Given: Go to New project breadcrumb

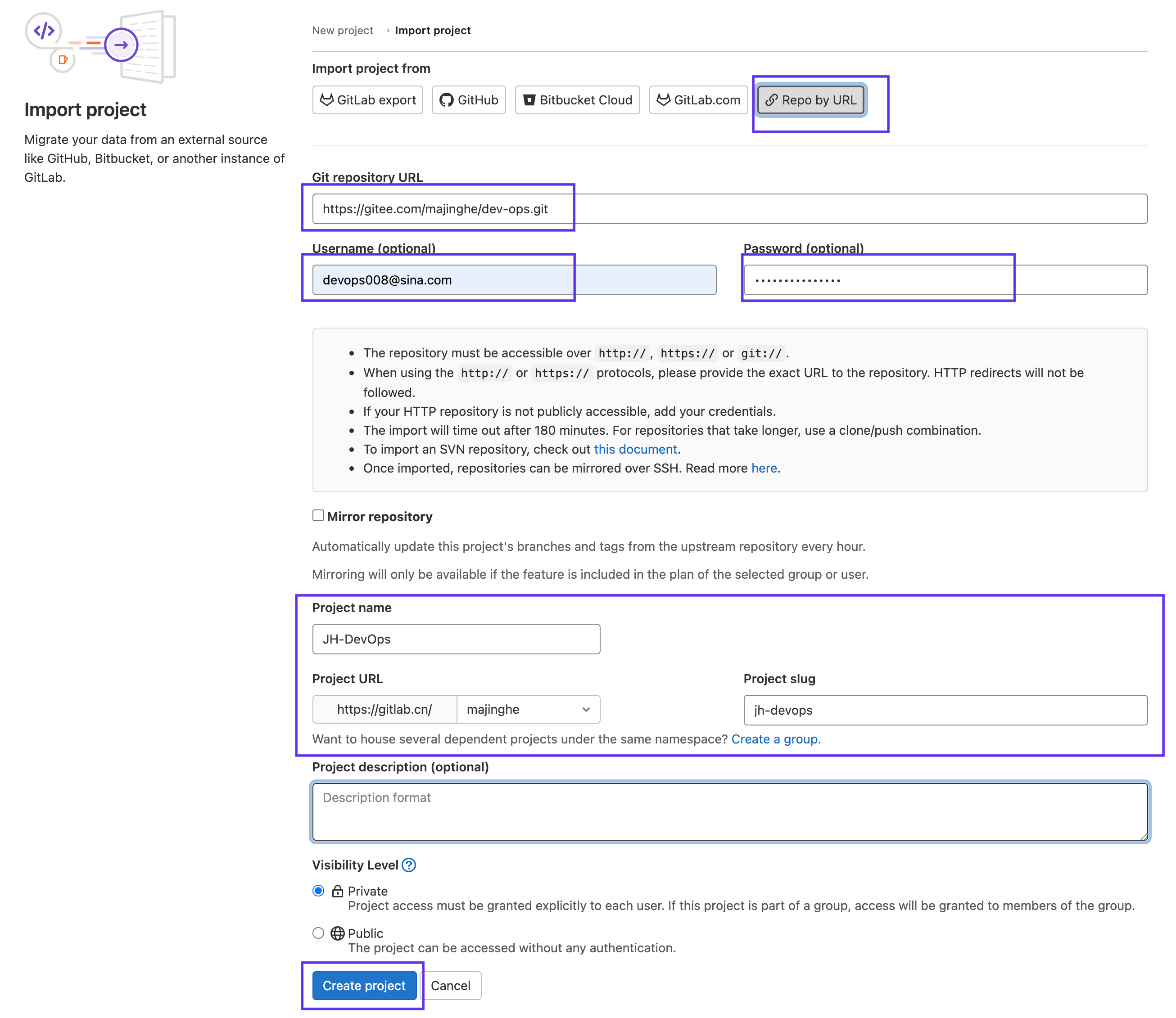Looking at the screenshot, I should tap(342, 31).
